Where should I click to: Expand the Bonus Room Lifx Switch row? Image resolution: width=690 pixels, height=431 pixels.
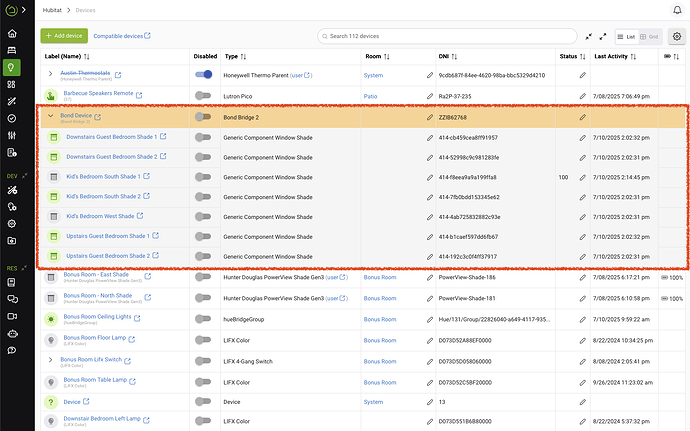click(50, 359)
